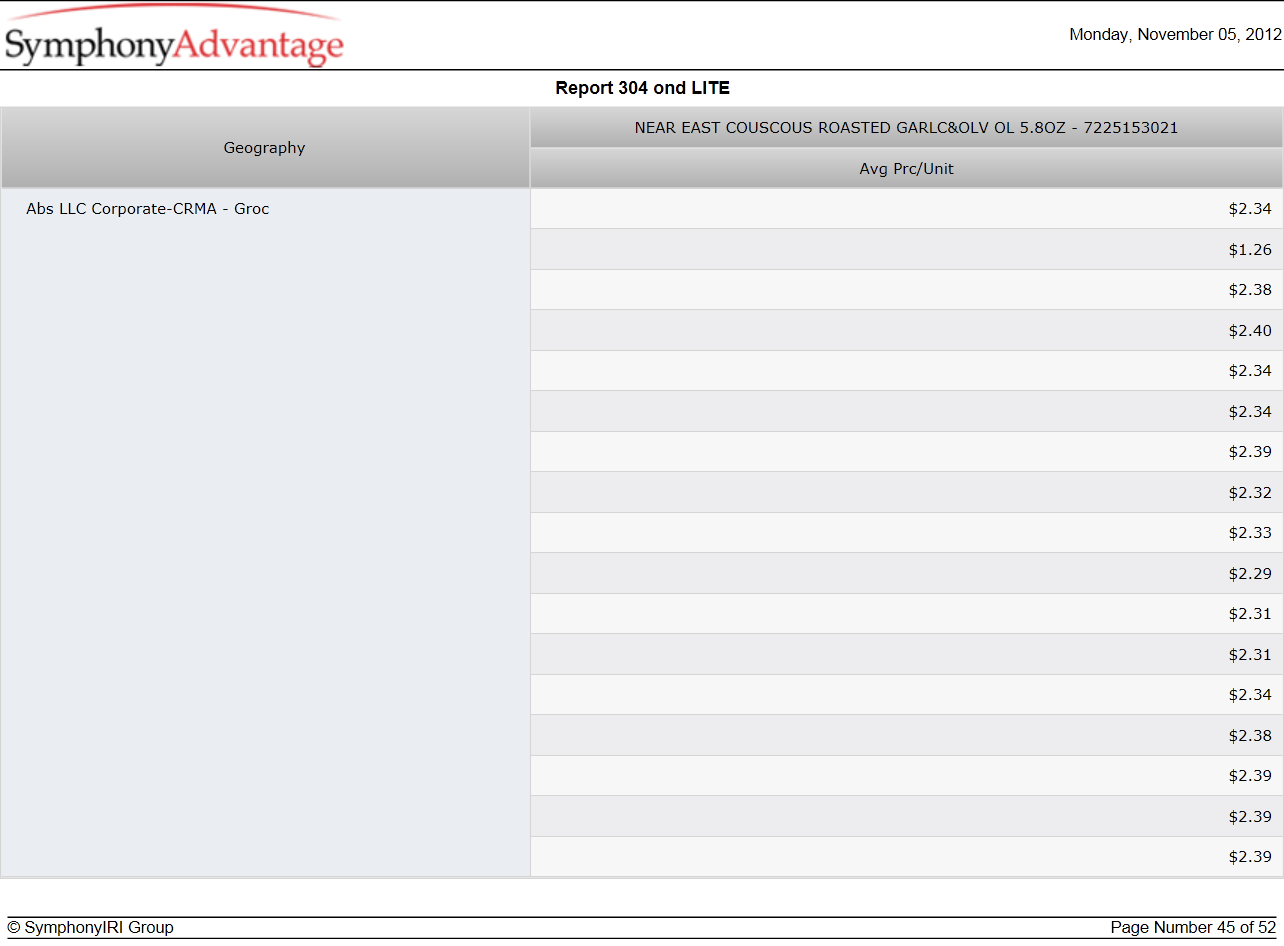Select the date Monday, November 05, 2012

[1175, 34]
